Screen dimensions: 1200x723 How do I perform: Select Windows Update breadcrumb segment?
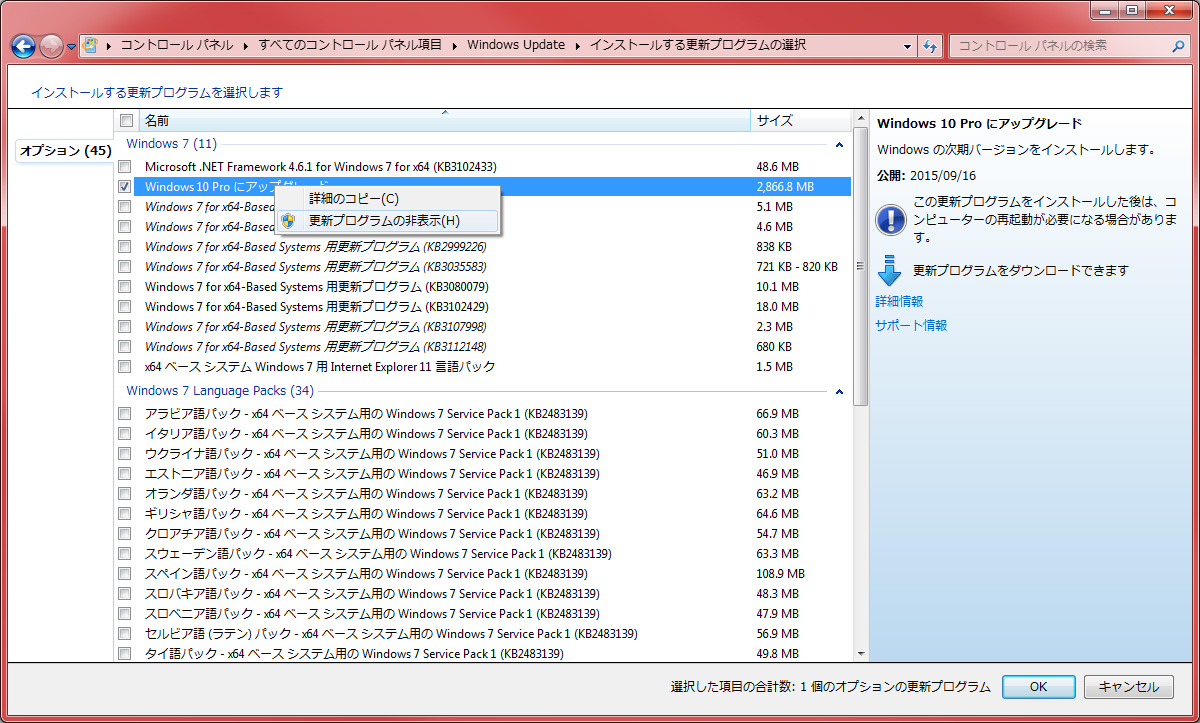coord(516,45)
